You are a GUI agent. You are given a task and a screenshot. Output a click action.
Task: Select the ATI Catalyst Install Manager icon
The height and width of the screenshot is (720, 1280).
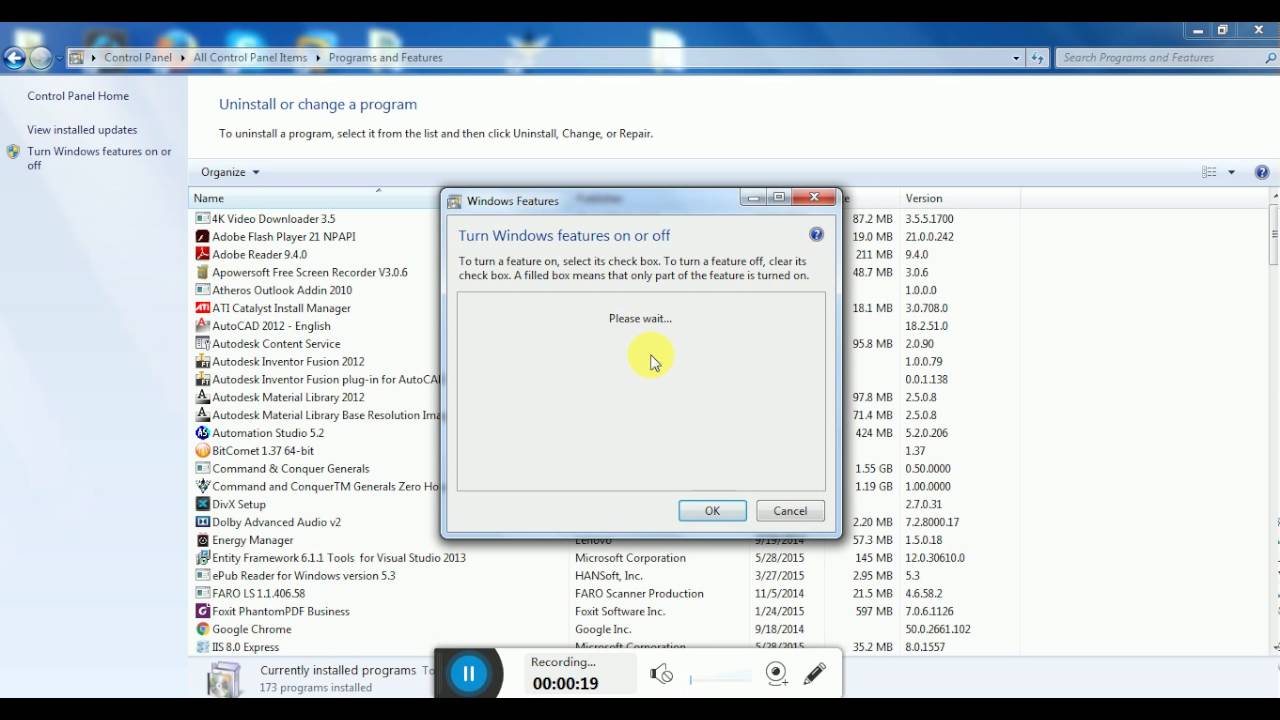tap(203, 308)
